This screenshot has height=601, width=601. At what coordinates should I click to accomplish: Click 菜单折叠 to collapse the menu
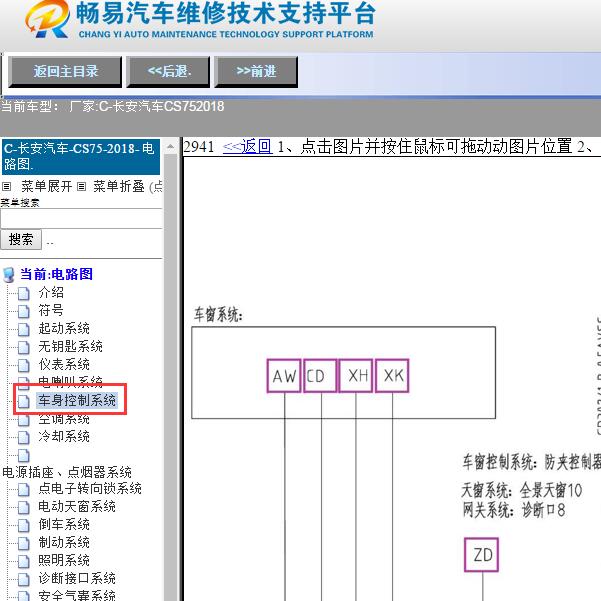click(119, 187)
